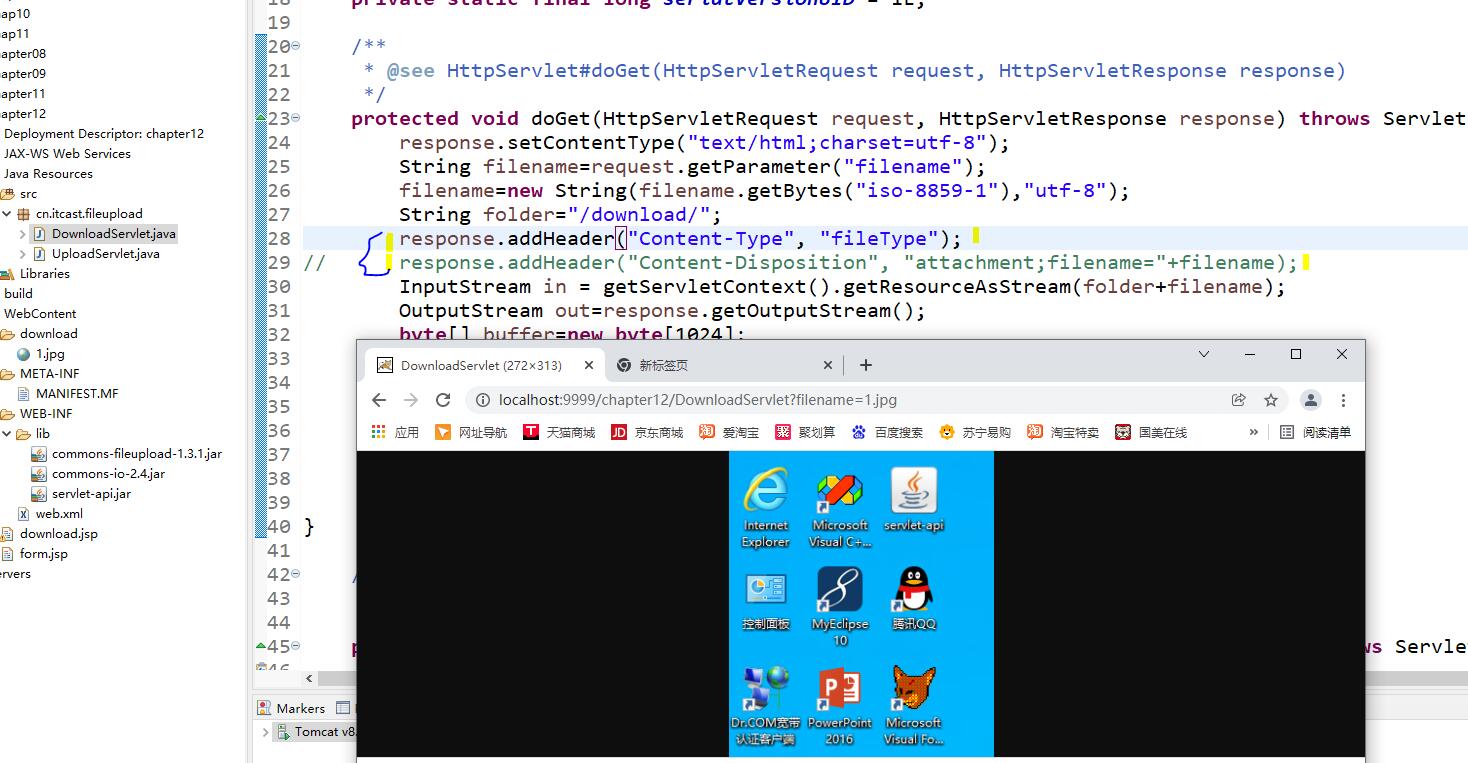The image size is (1468, 763).
Task: Click the browser back button
Action: pyautogui.click(x=379, y=398)
